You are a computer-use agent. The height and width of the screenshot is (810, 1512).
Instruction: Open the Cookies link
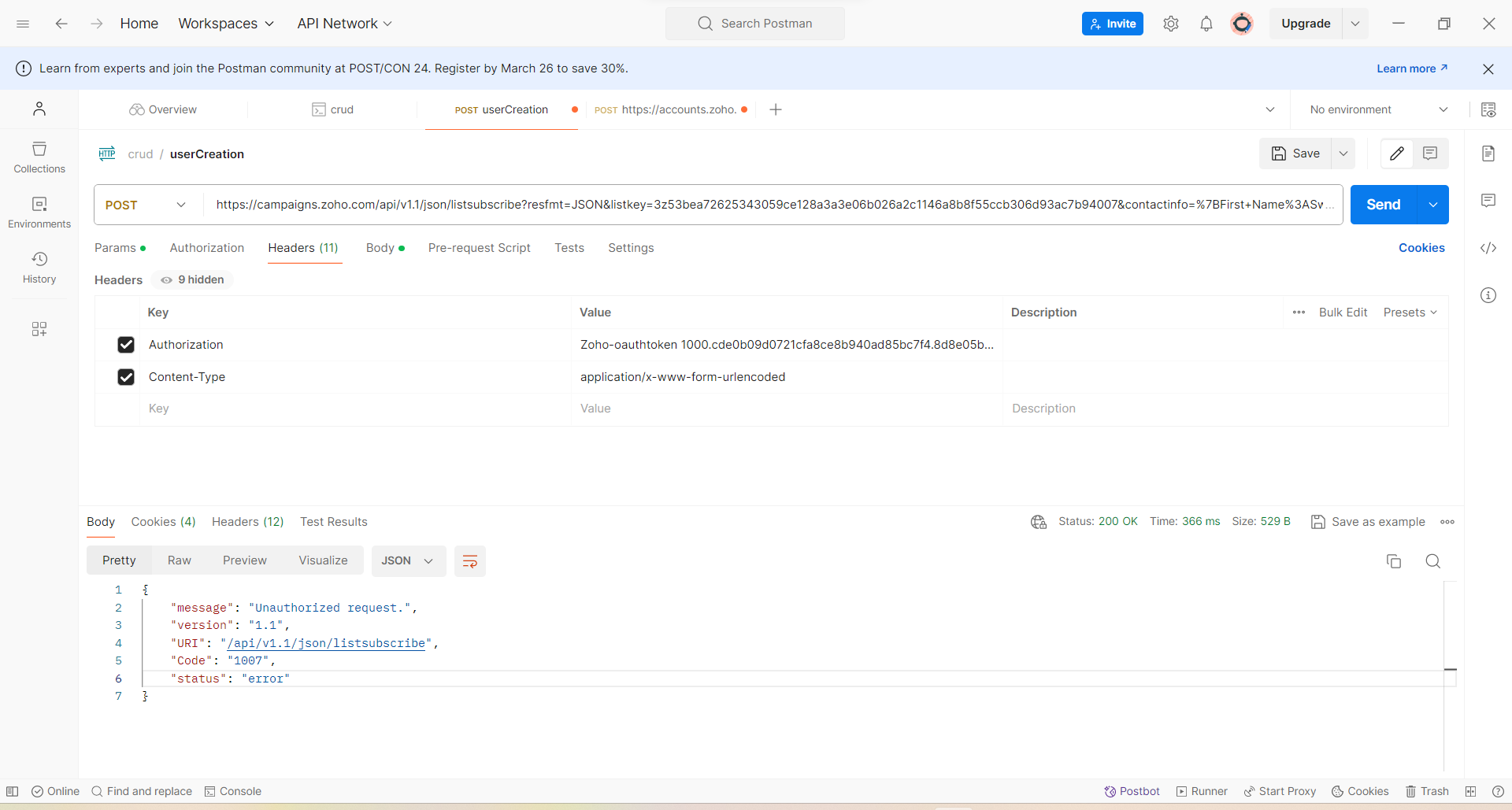point(1421,248)
